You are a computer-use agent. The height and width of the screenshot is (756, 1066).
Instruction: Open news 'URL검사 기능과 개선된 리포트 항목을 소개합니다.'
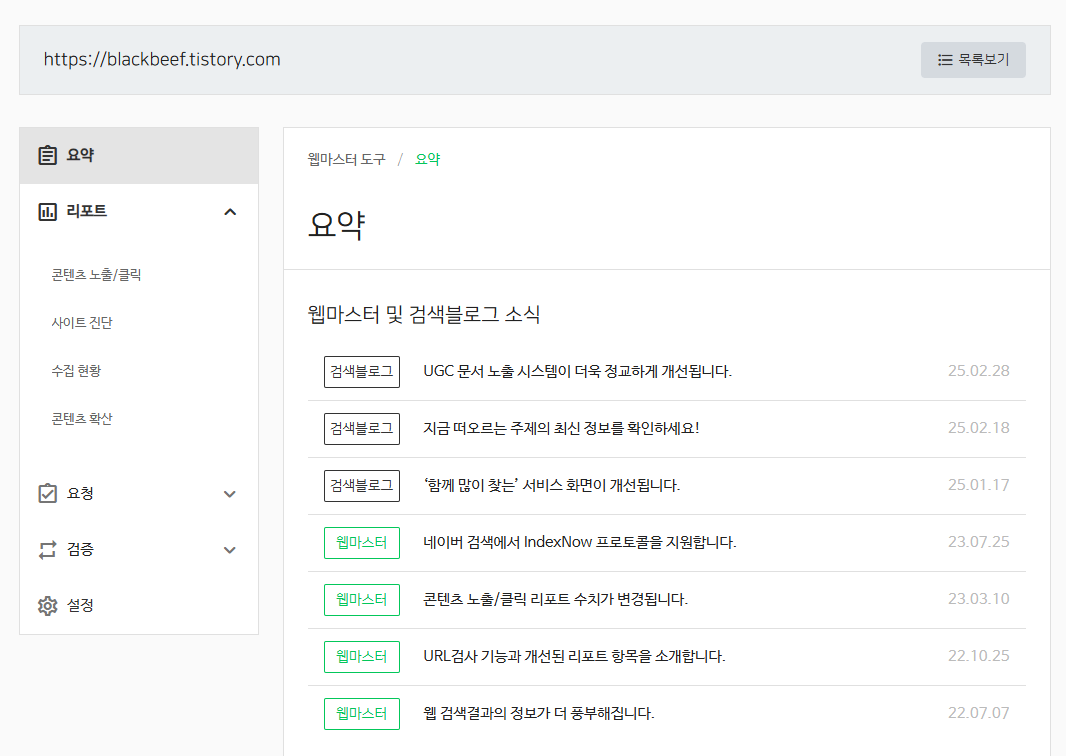tap(574, 656)
